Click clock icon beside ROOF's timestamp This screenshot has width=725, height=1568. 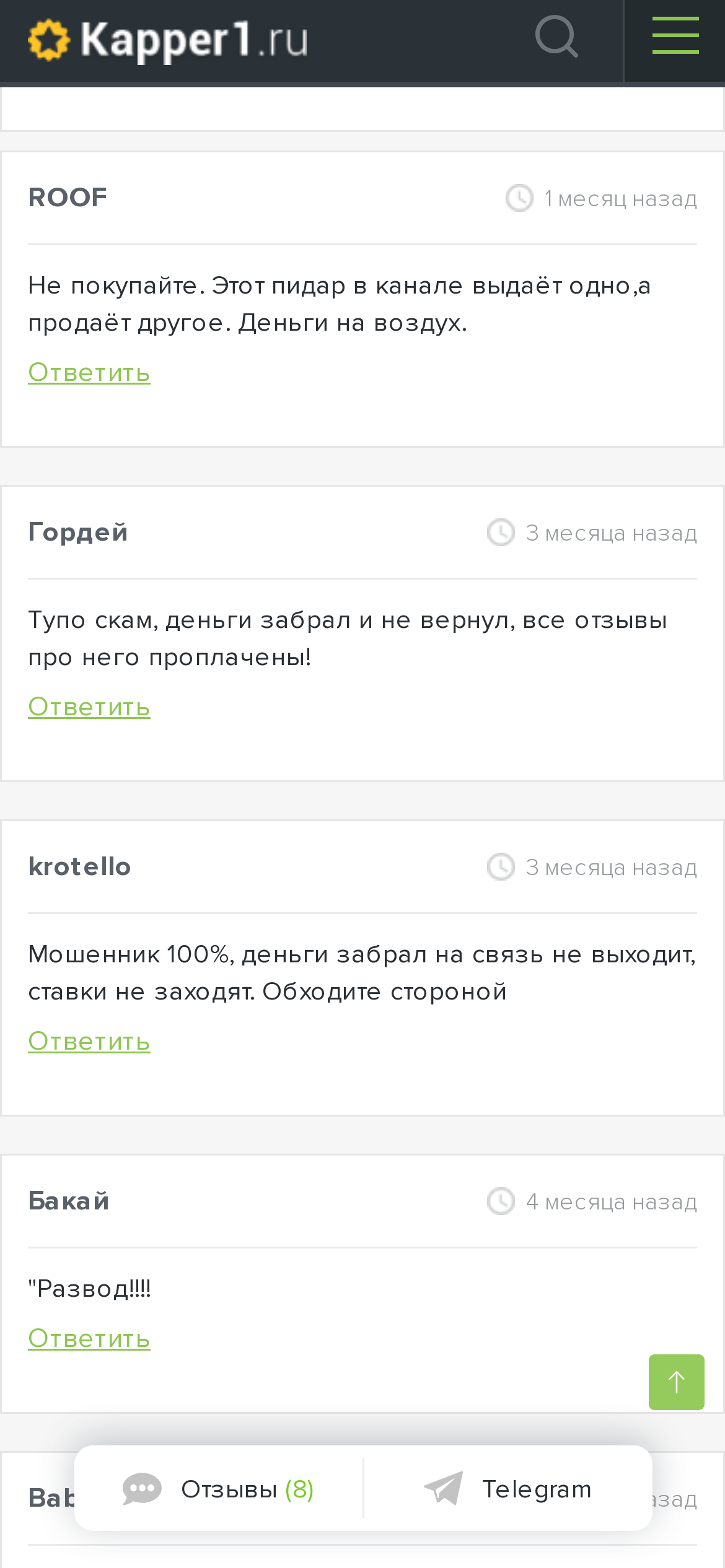point(519,198)
